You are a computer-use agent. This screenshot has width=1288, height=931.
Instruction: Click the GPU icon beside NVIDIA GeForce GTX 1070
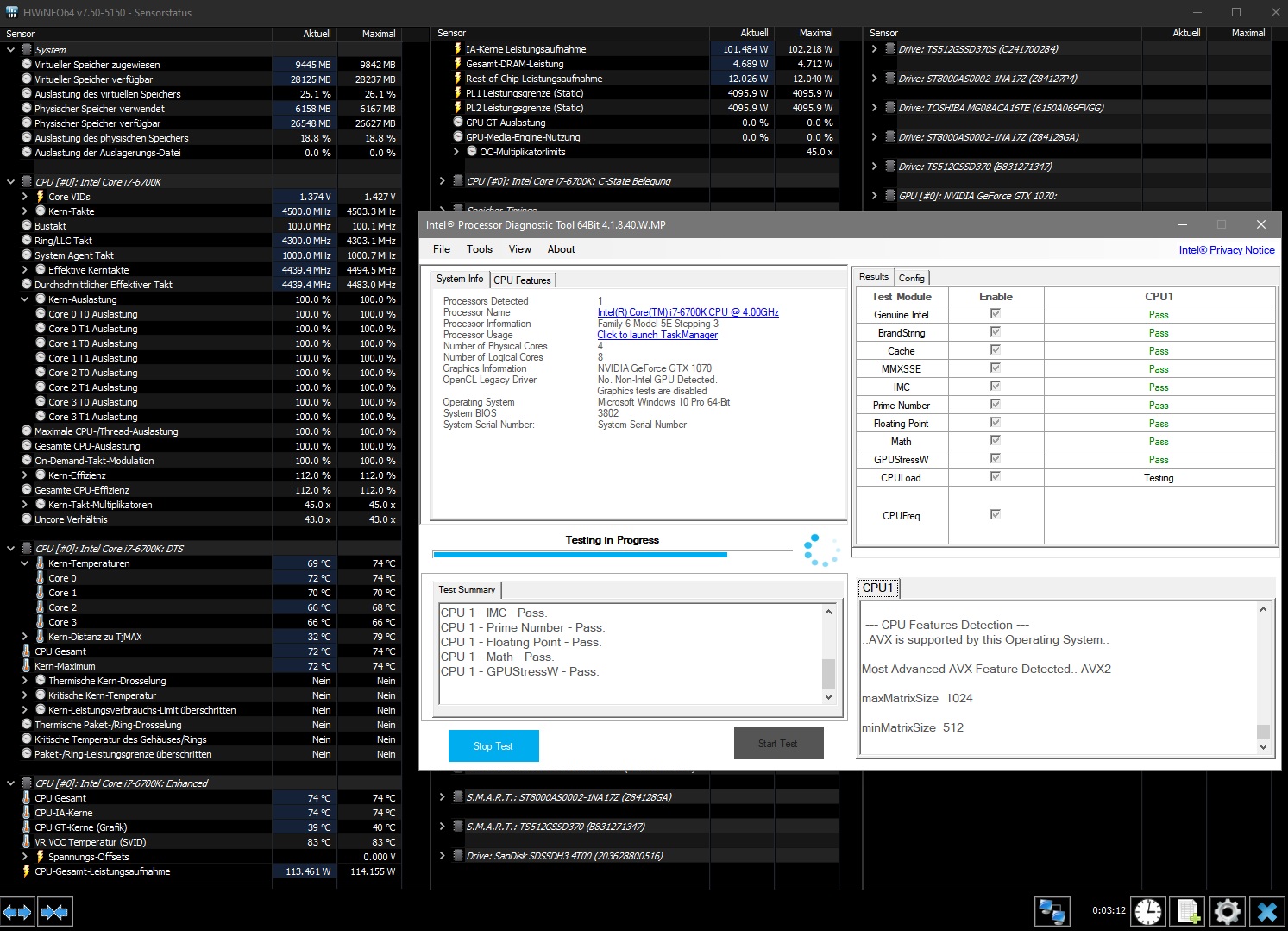pyautogui.click(x=890, y=196)
